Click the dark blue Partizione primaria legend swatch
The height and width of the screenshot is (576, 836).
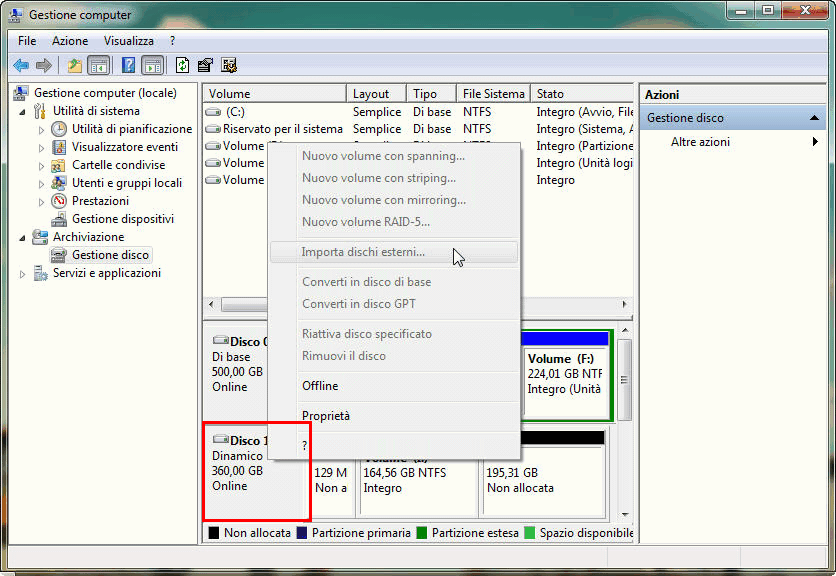click(x=302, y=533)
